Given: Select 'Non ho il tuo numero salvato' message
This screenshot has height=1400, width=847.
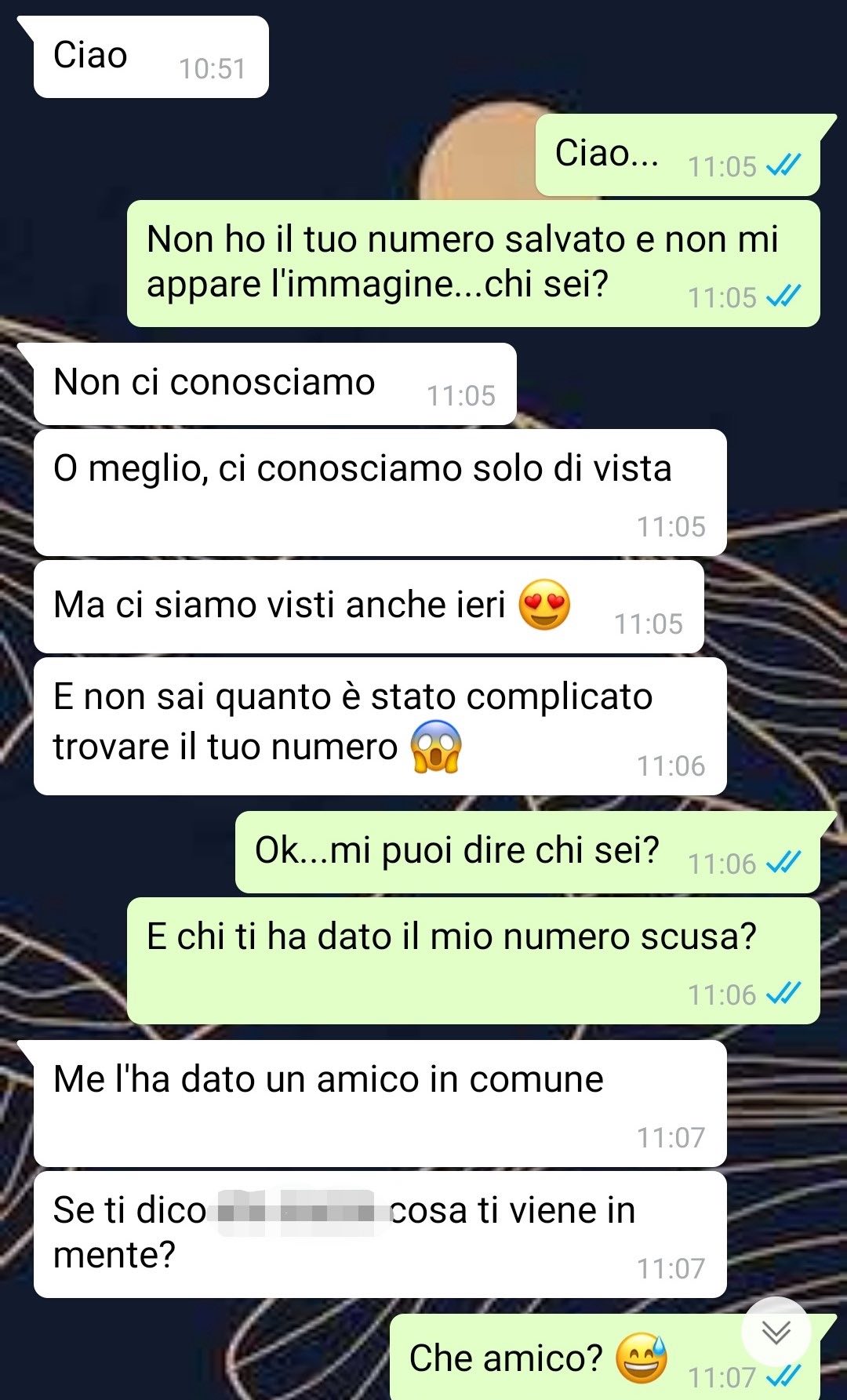Looking at the screenshot, I should coord(473,264).
